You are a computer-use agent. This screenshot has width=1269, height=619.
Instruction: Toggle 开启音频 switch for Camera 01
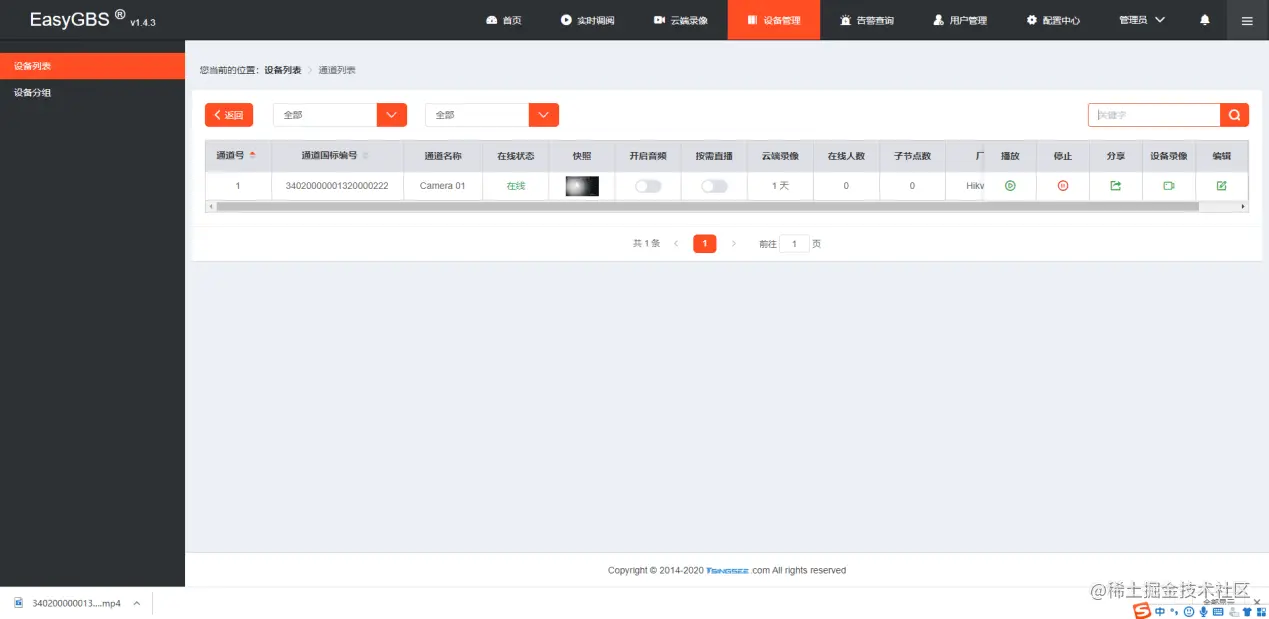click(x=648, y=186)
